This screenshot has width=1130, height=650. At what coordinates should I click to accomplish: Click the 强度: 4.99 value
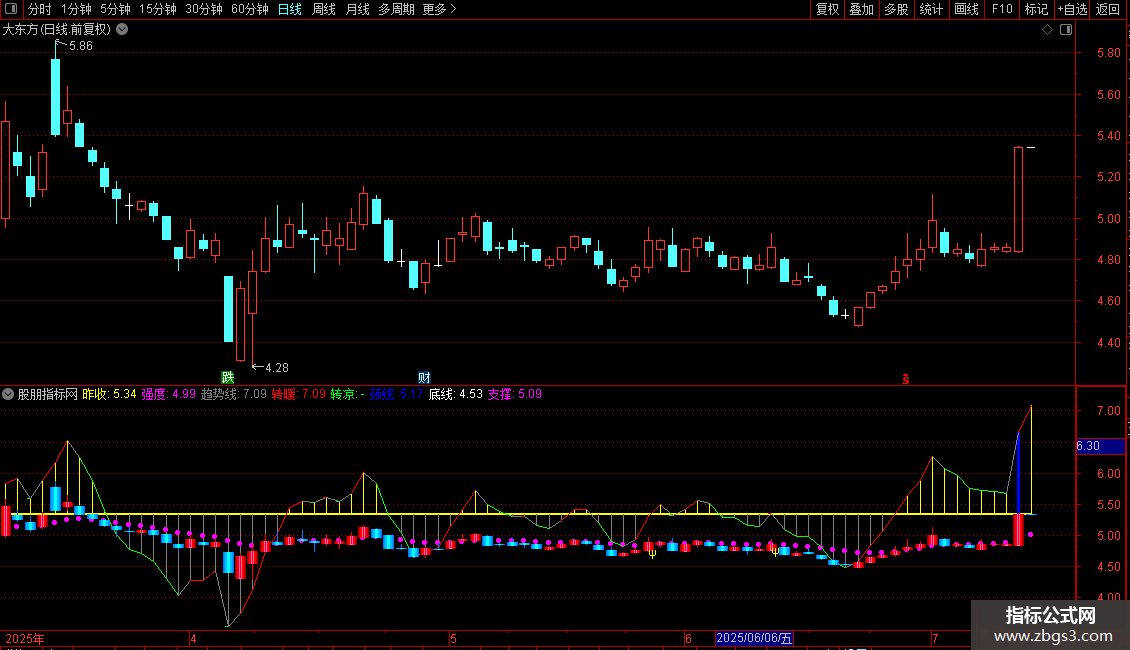click(x=169, y=394)
